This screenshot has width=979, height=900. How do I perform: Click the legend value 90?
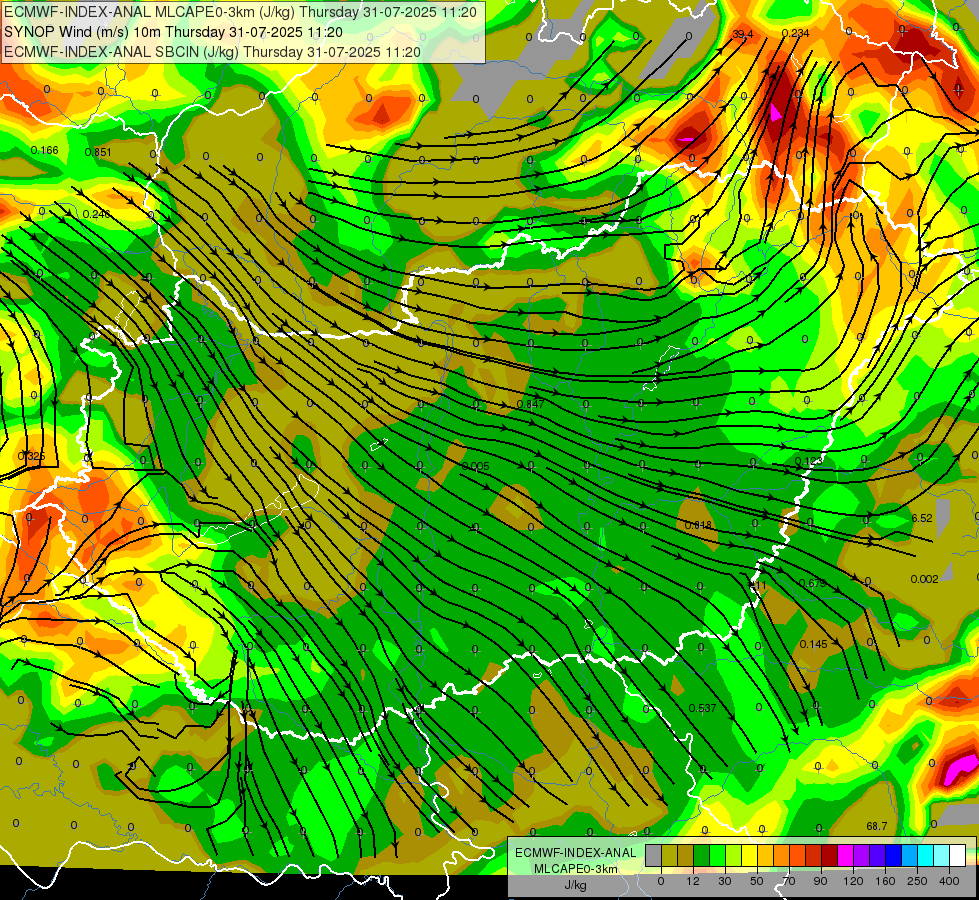(x=820, y=881)
